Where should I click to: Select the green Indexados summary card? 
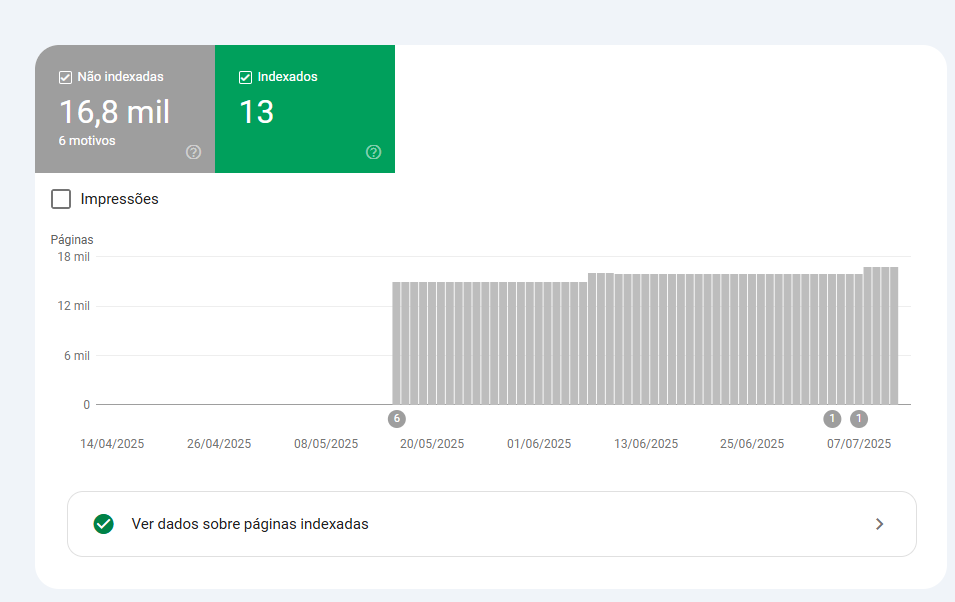point(305,109)
